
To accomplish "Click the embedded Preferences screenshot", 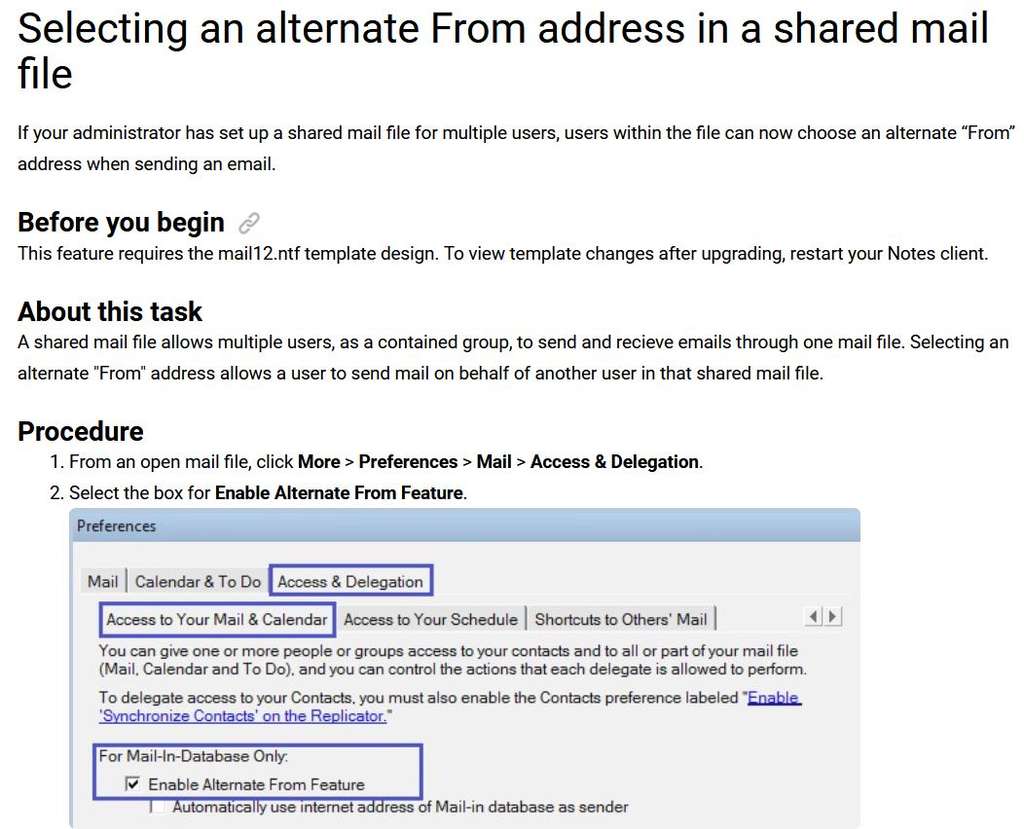I will 464,668.
